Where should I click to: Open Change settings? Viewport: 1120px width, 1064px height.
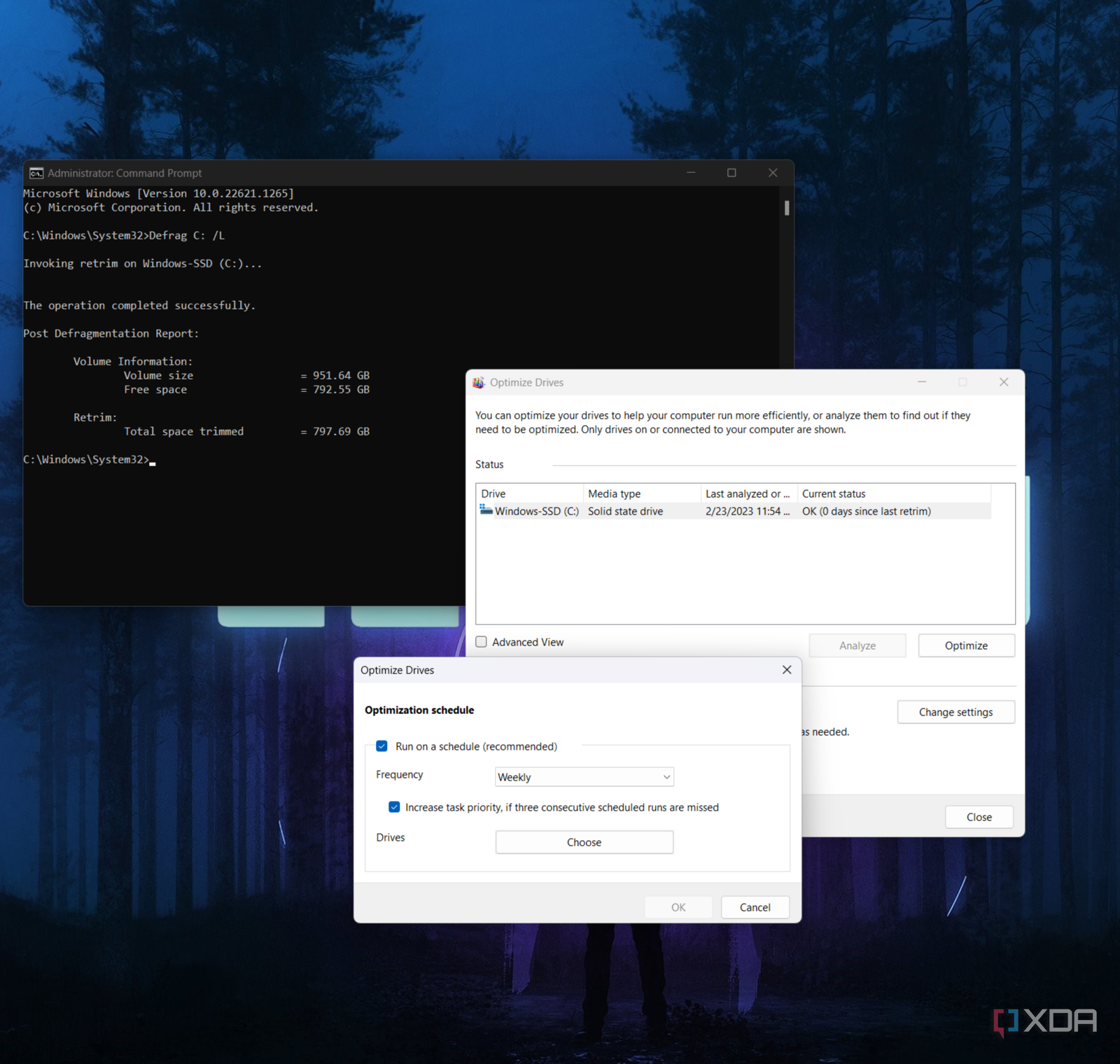click(x=955, y=712)
